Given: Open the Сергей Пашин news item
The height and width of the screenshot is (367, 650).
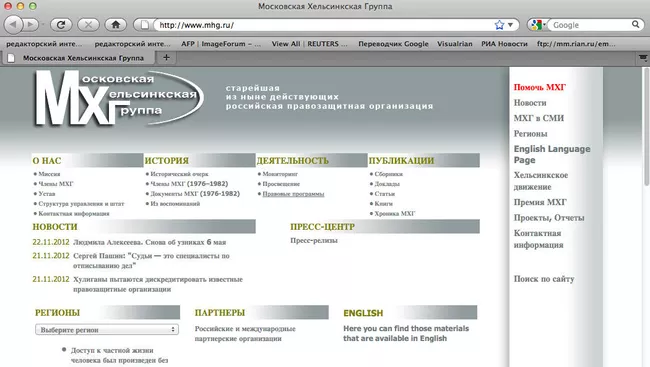Looking at the screenshot, I should pos(151,260).
